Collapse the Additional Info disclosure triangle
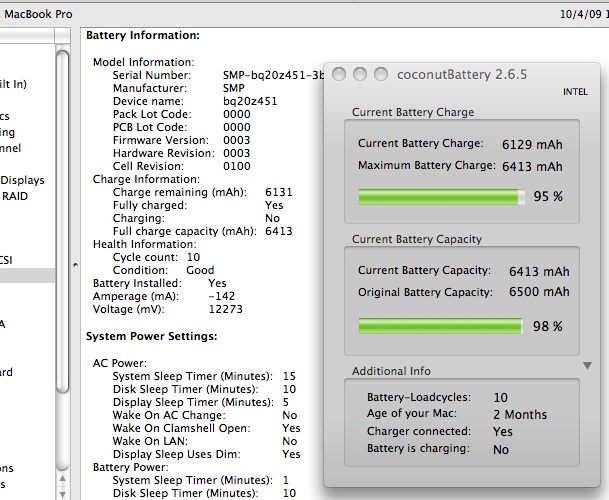Screen dimensions: 609x500 tap(587, 366)
